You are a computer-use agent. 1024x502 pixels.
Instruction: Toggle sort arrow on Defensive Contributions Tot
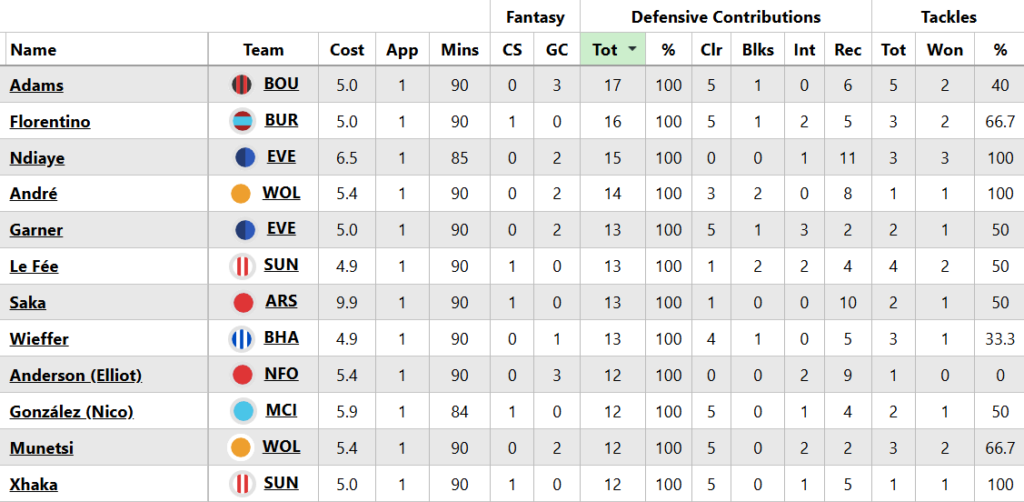point(633,50)
